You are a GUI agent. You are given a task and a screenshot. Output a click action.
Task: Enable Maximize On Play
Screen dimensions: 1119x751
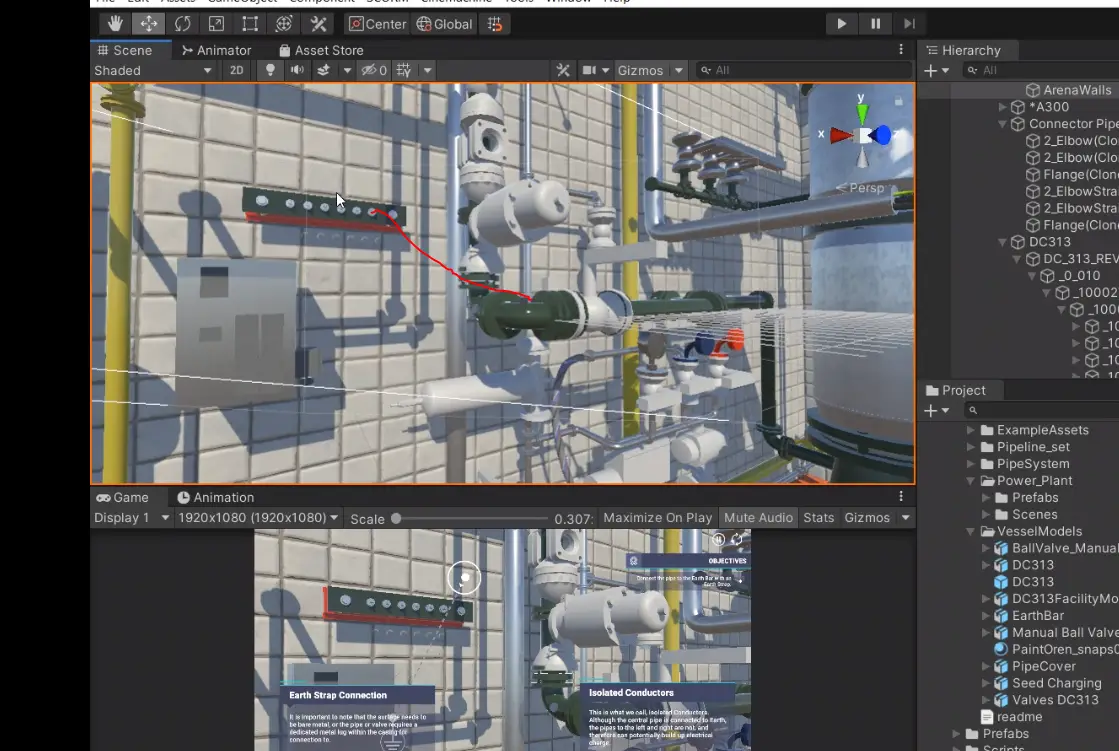657,518
